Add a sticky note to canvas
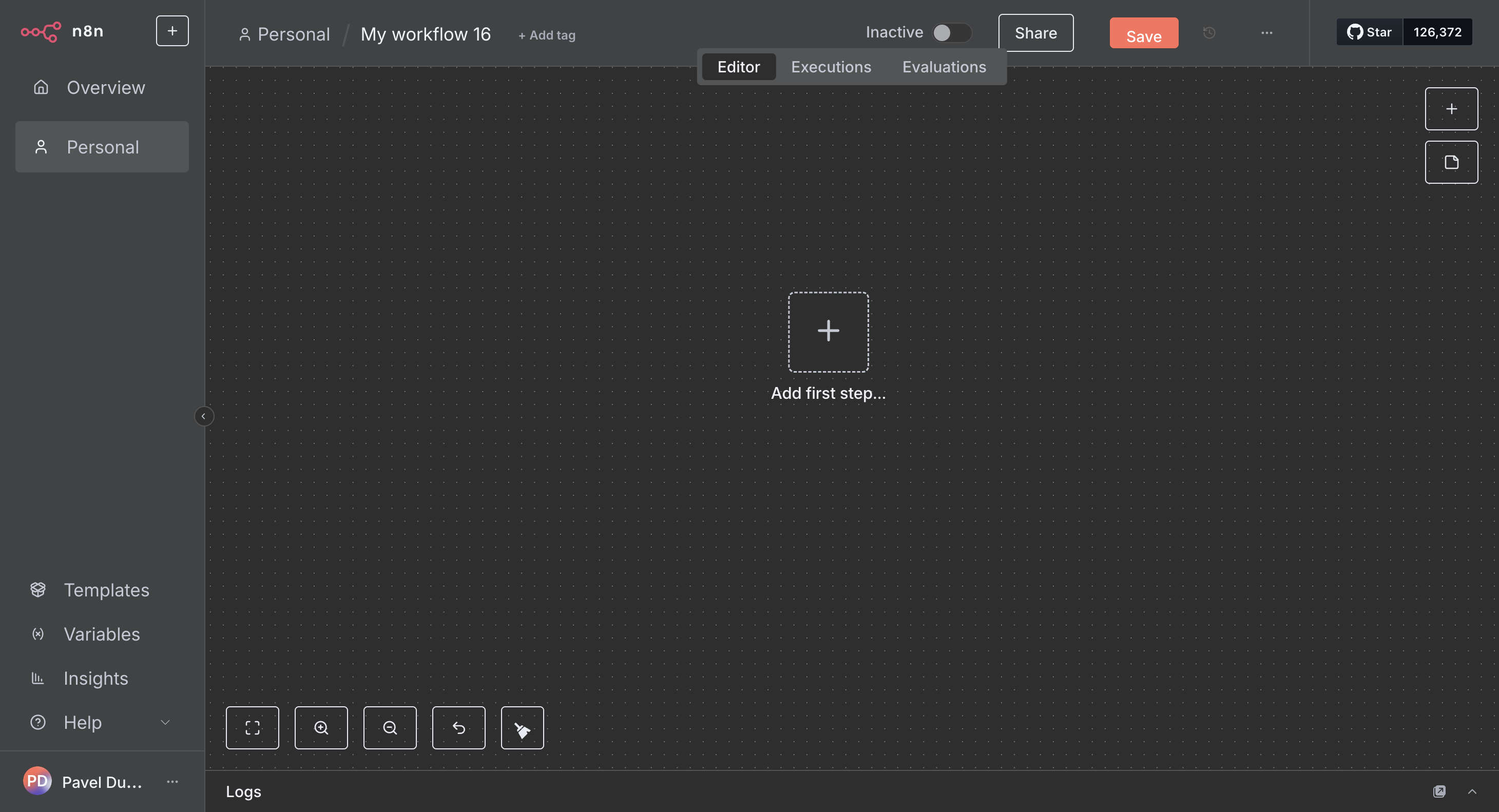 1451,162
